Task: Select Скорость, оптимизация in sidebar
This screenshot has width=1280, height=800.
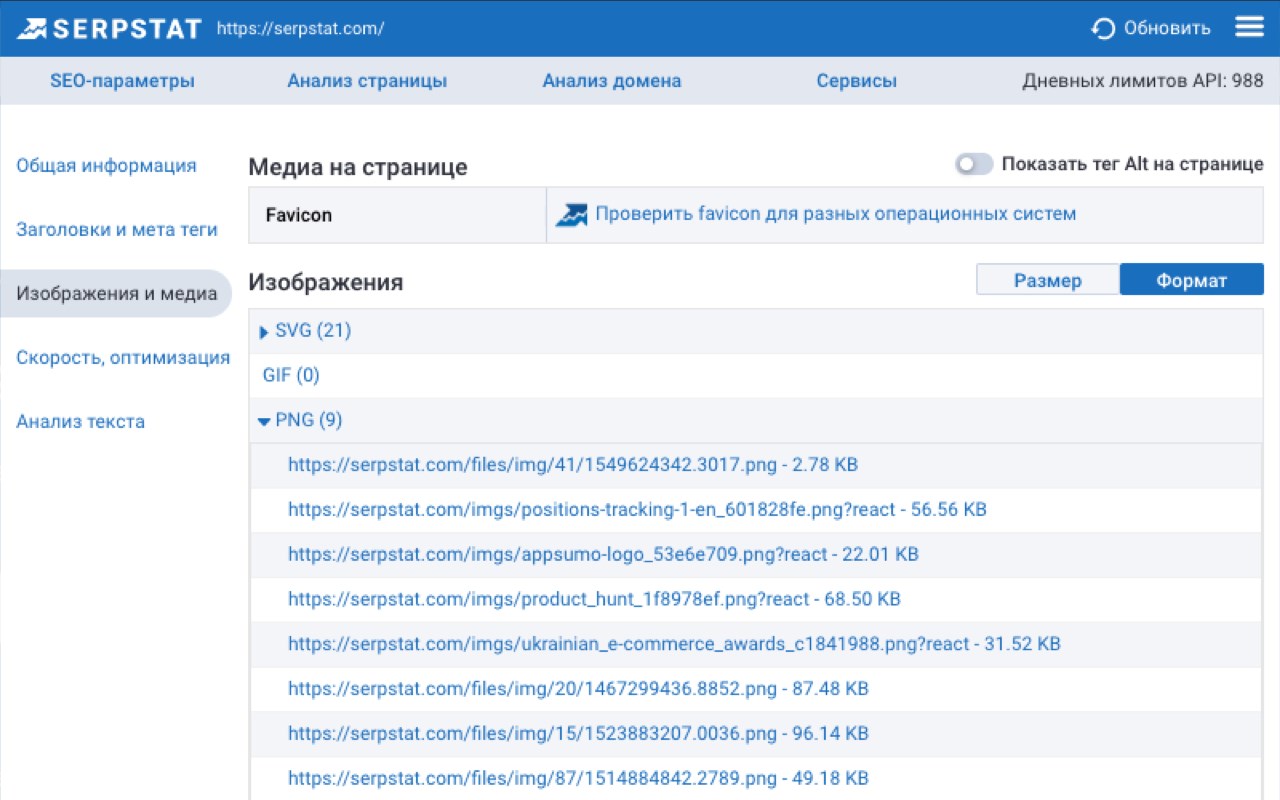Action: tap(123, 358)
